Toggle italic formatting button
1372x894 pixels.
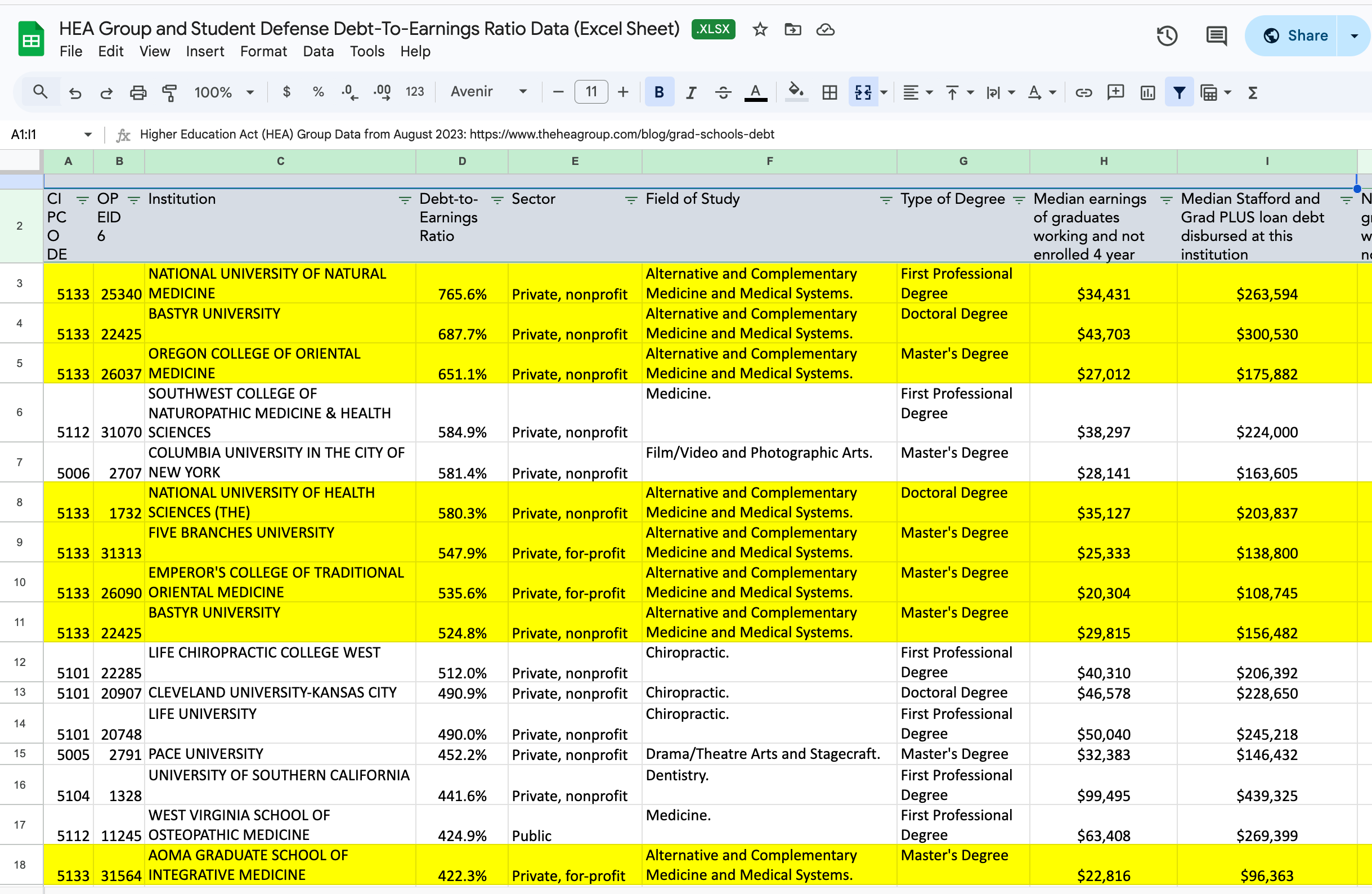coord(691,92)
